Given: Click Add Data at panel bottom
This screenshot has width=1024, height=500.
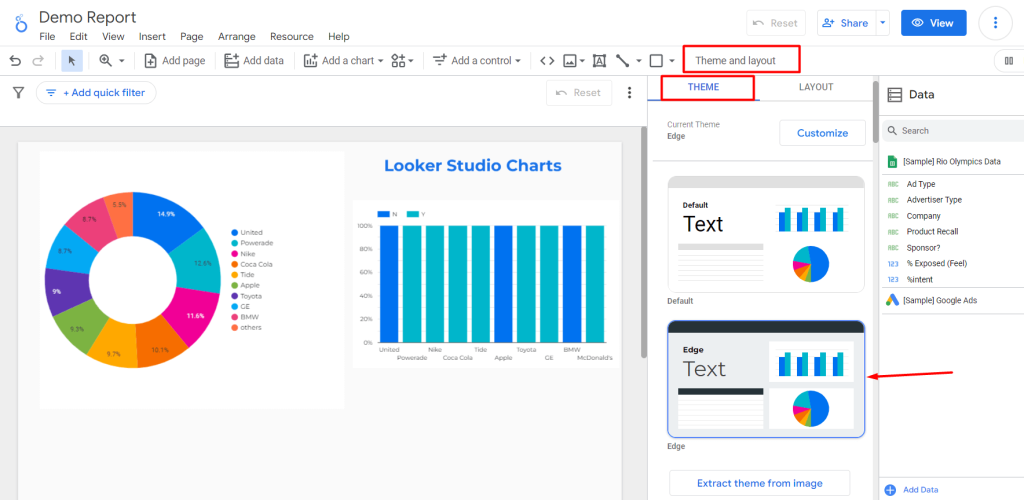Looking at the screenshot, I should click(x=912, y=490).
